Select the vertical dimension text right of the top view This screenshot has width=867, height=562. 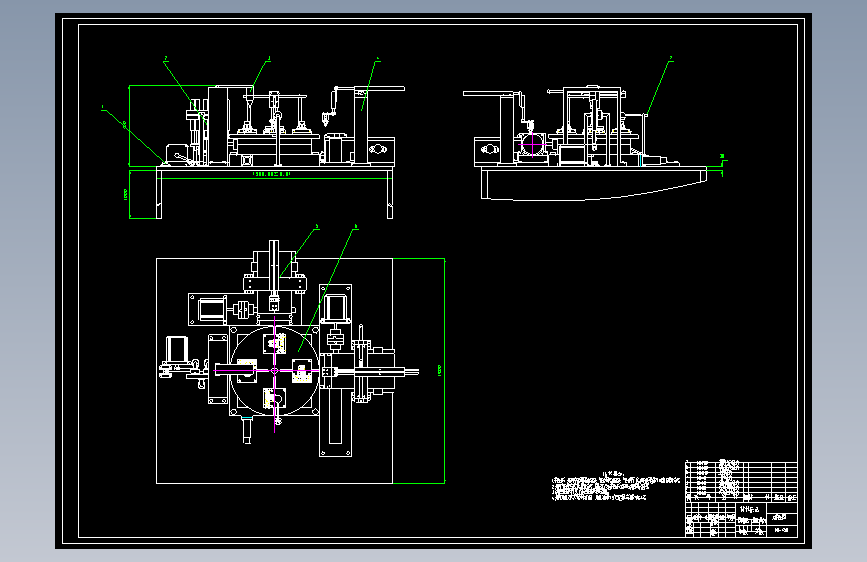click(440, 371)
